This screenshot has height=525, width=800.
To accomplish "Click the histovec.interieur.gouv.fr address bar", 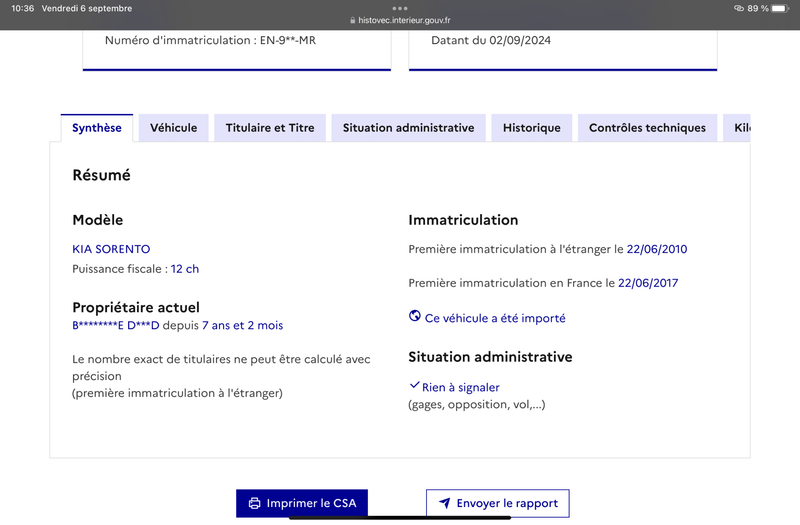I will coord(400,20).
